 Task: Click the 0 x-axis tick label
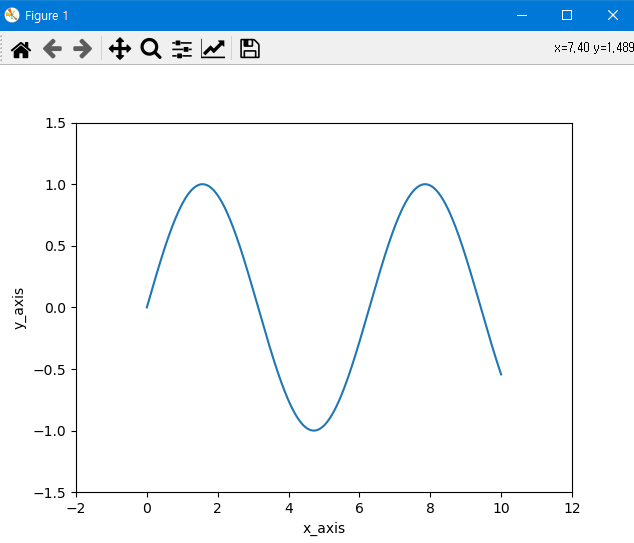tap(147, 508)
